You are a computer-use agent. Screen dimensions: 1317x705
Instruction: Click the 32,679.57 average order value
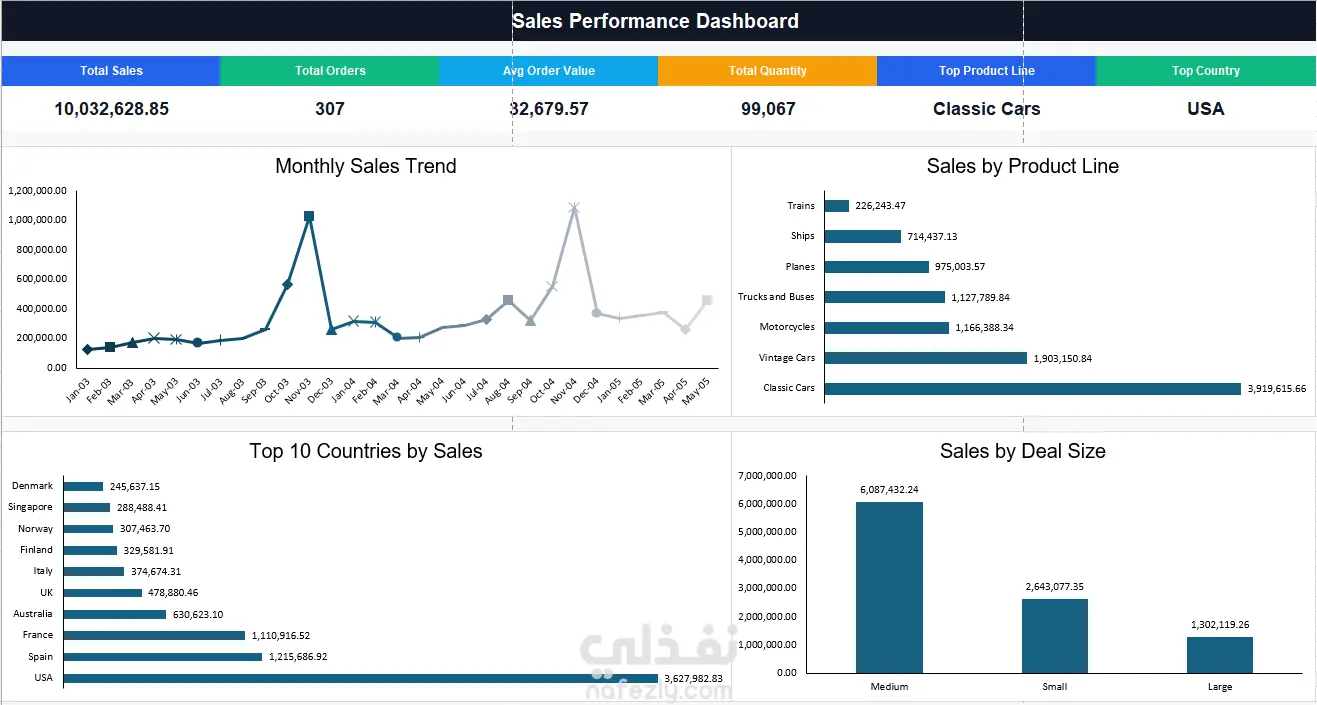pos(549,109)
